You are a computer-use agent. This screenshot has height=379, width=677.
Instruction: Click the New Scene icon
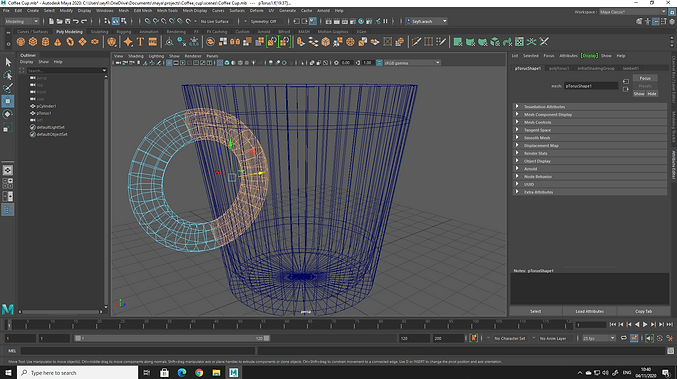point(51,21)
